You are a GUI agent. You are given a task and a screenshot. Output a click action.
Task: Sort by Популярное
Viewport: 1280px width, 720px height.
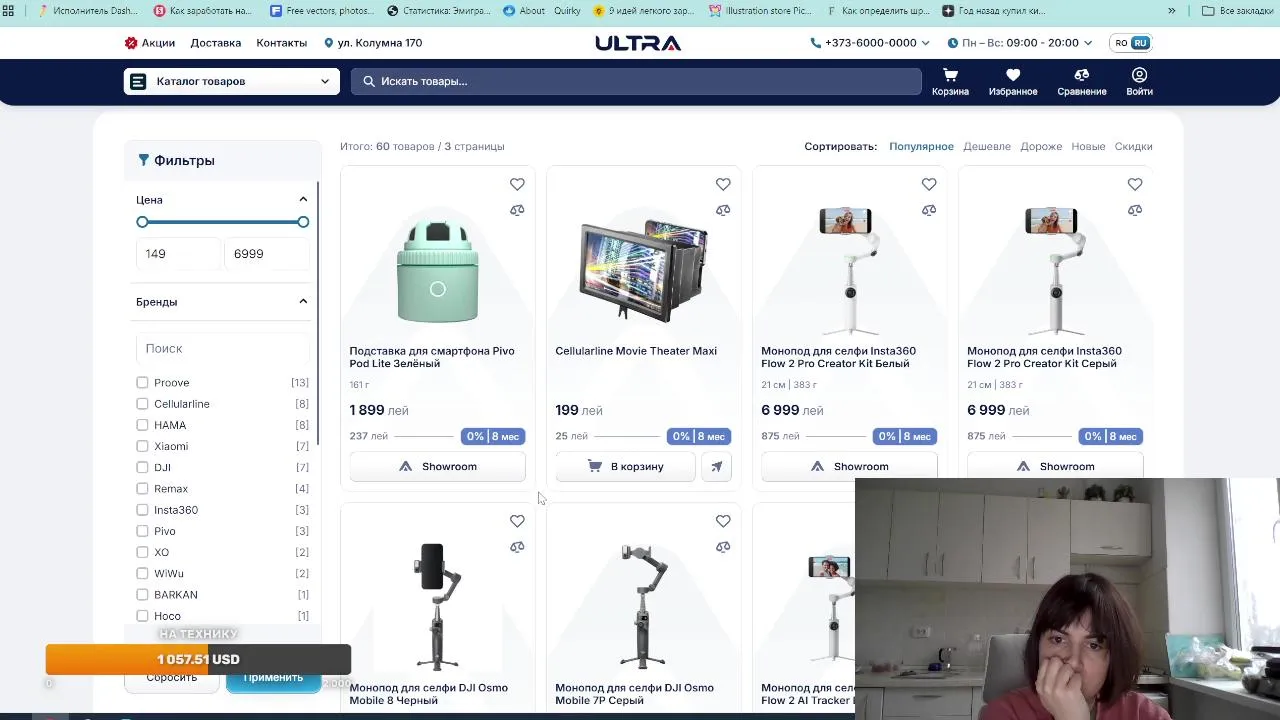click(x=921, y=146)
